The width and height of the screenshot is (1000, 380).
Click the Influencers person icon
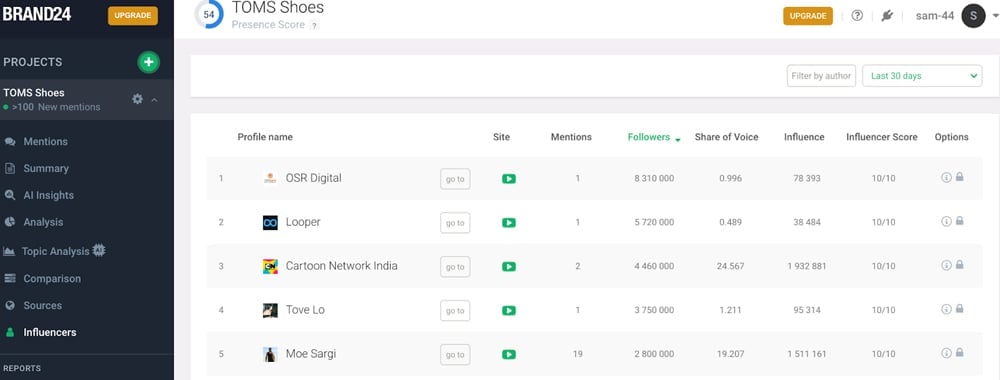pyautogui.click(x=10, y=332)
